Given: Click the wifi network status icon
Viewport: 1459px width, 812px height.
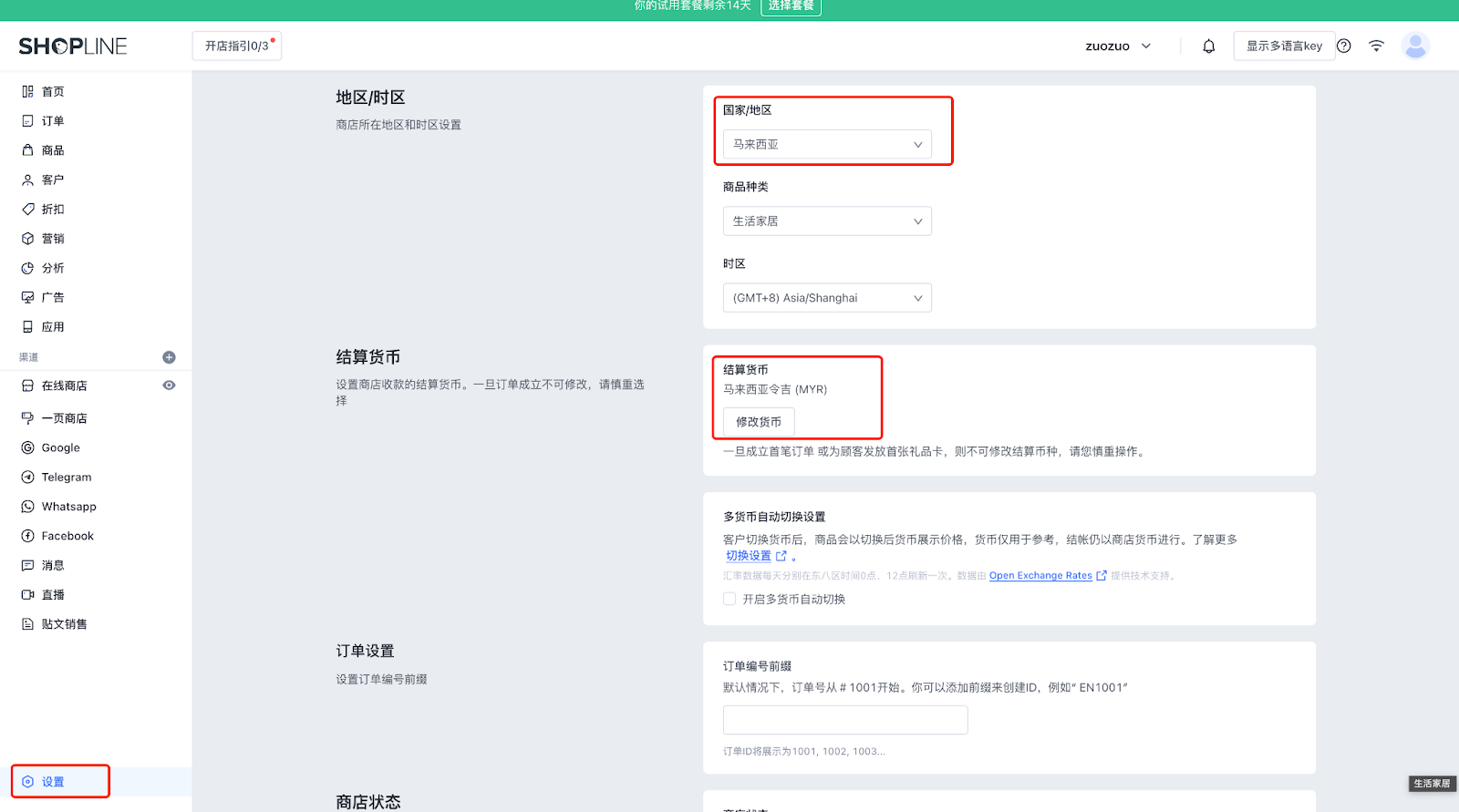Looking at the screenshot, I should tap(1377, 46).
